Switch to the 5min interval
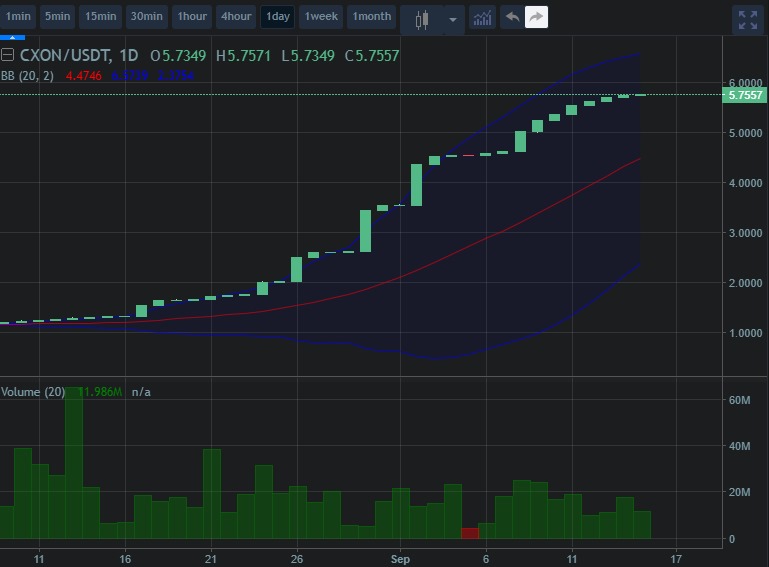769x567 pixels. pos(57,17)
